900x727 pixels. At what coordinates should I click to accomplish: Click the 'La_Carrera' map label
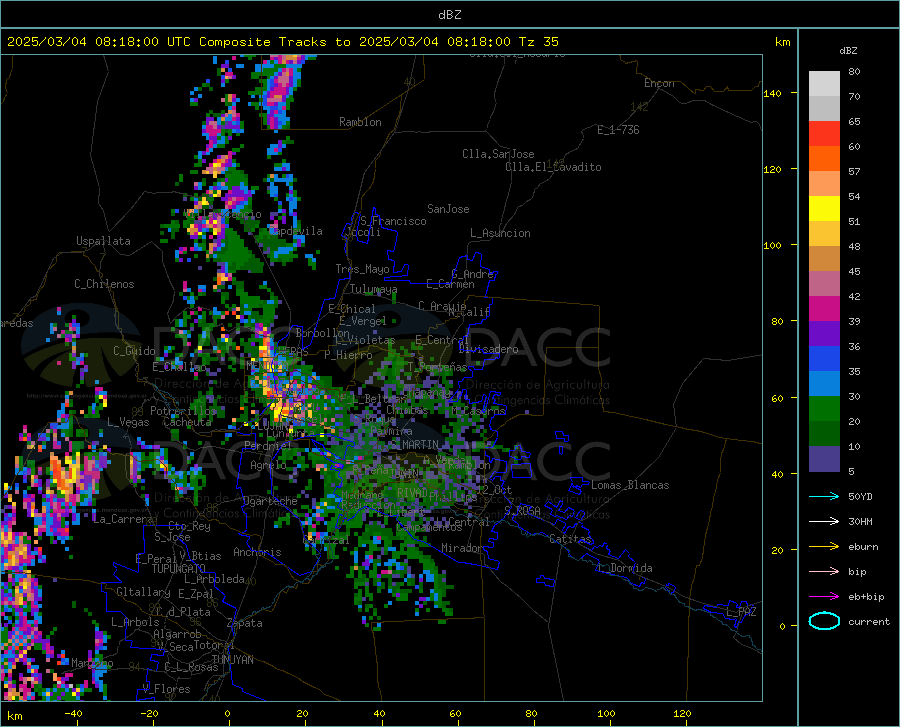pos(123,519)
